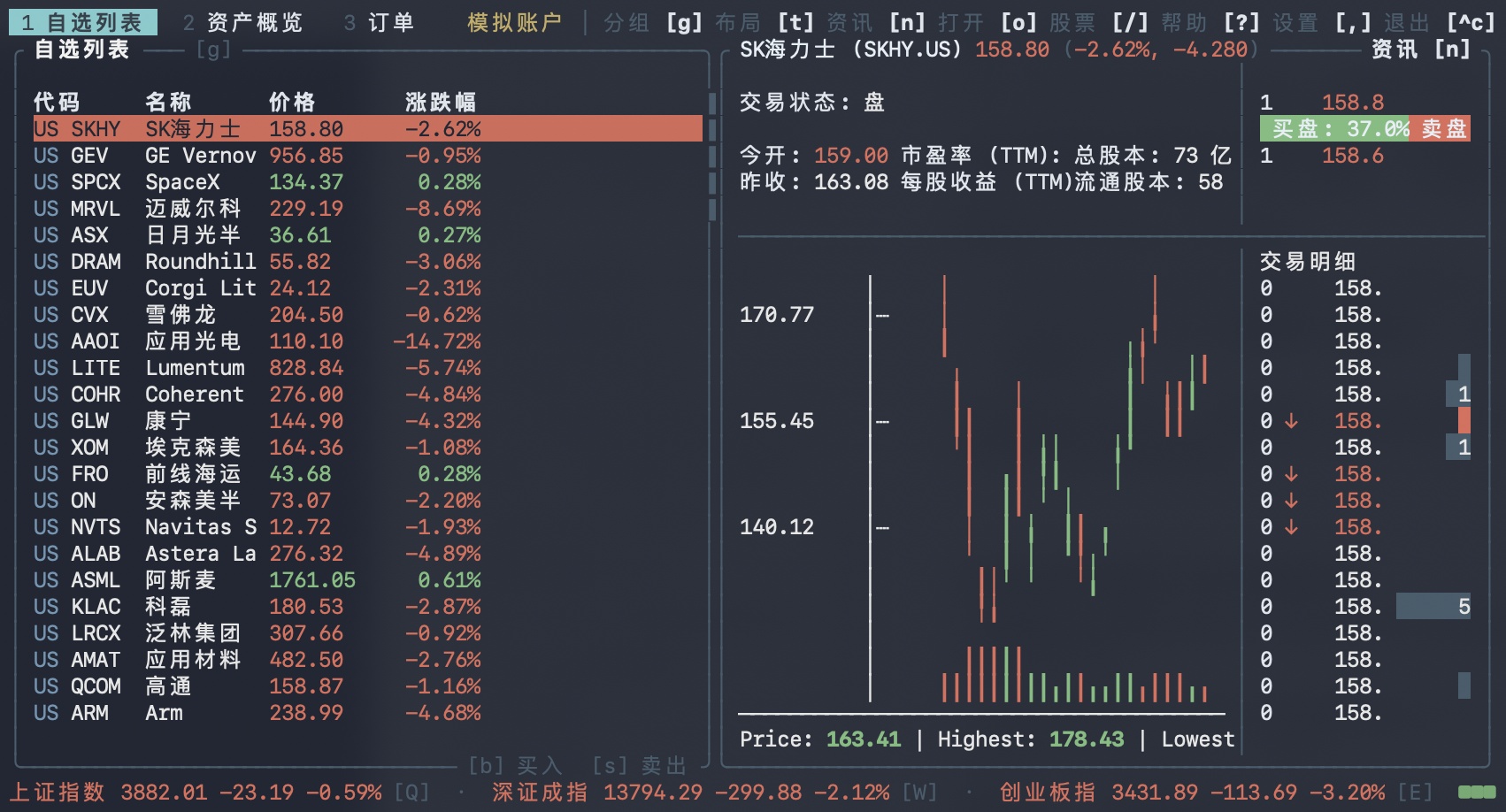Select the COHR Coherent row
This screenshot has height=812, width=1506.
point(368,395)
